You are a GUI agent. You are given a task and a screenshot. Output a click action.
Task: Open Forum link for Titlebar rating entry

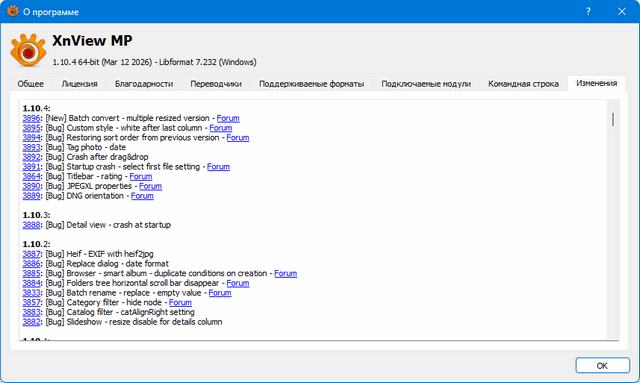pyautogui.click(x=141, y=176)
